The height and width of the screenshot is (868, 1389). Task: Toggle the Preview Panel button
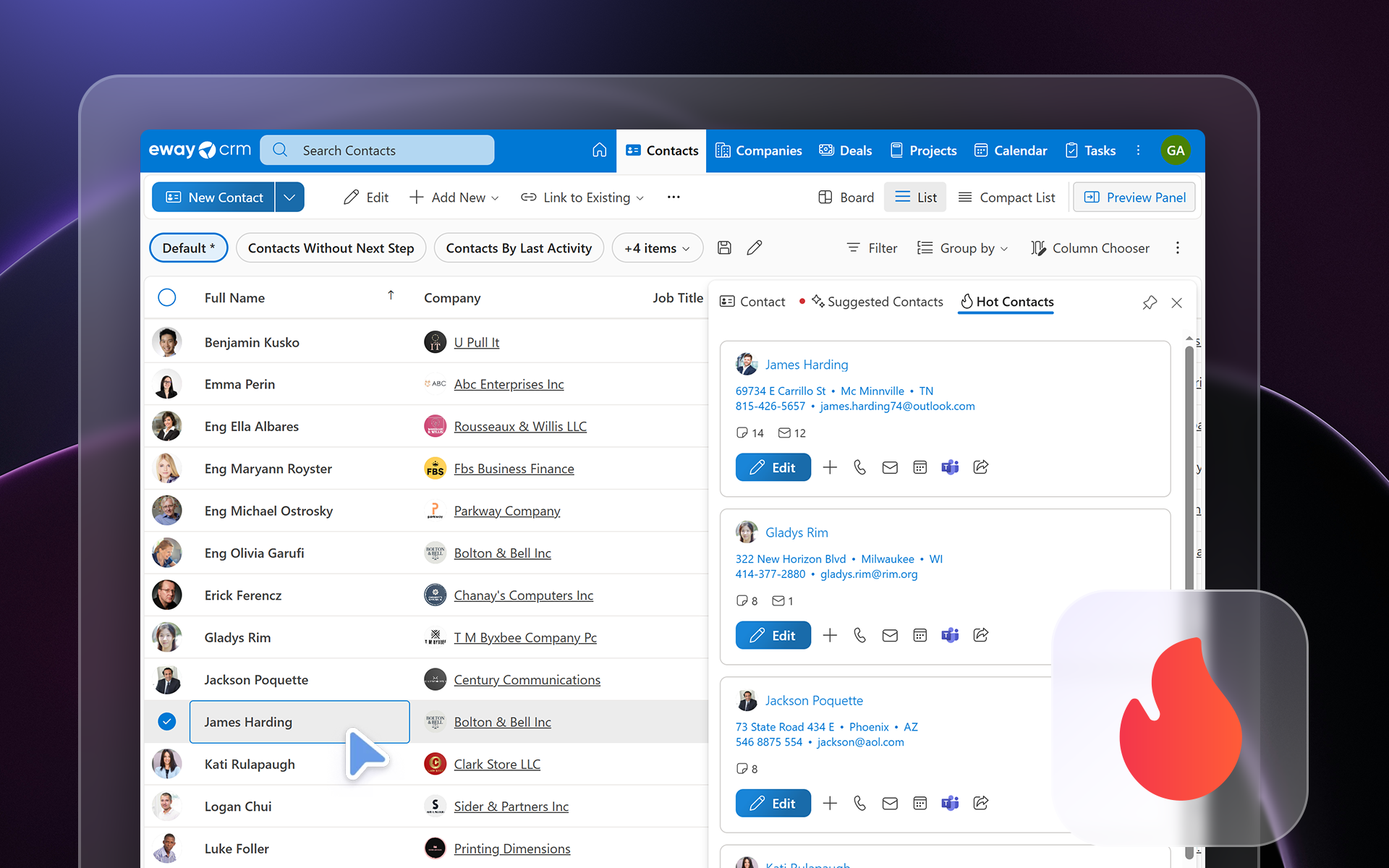click(x=1134, y=197)
